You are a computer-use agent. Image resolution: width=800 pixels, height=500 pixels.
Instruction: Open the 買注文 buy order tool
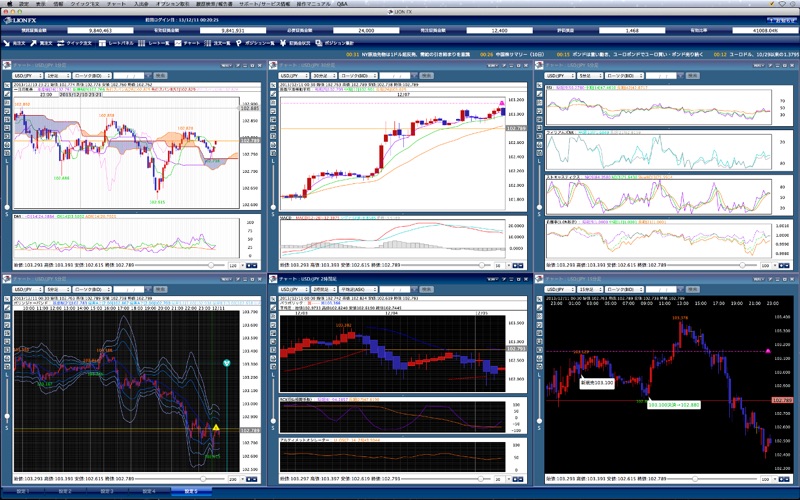pyautogui.click(x=41, y=43)
